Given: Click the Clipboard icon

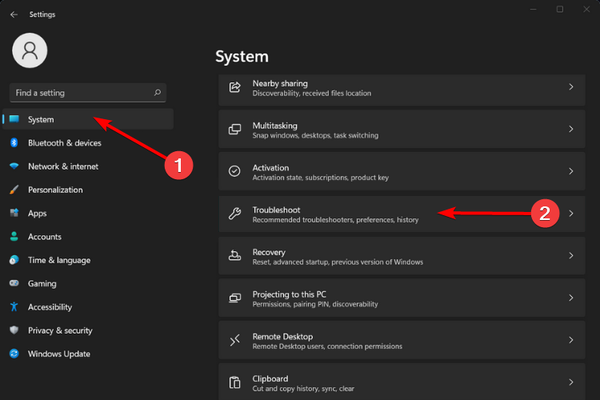Looking at the screenshot, I should [235, 382].
